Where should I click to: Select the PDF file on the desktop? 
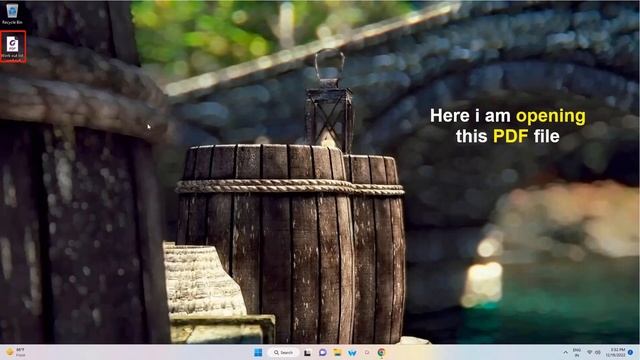13,47
